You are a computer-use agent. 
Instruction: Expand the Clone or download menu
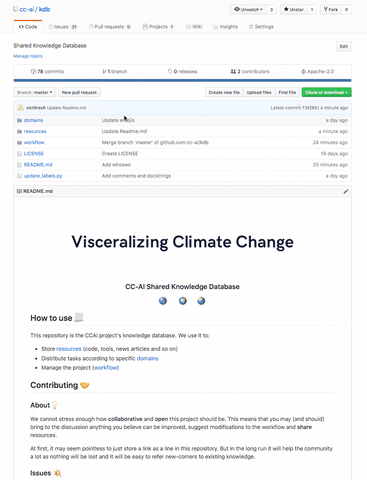326,92
